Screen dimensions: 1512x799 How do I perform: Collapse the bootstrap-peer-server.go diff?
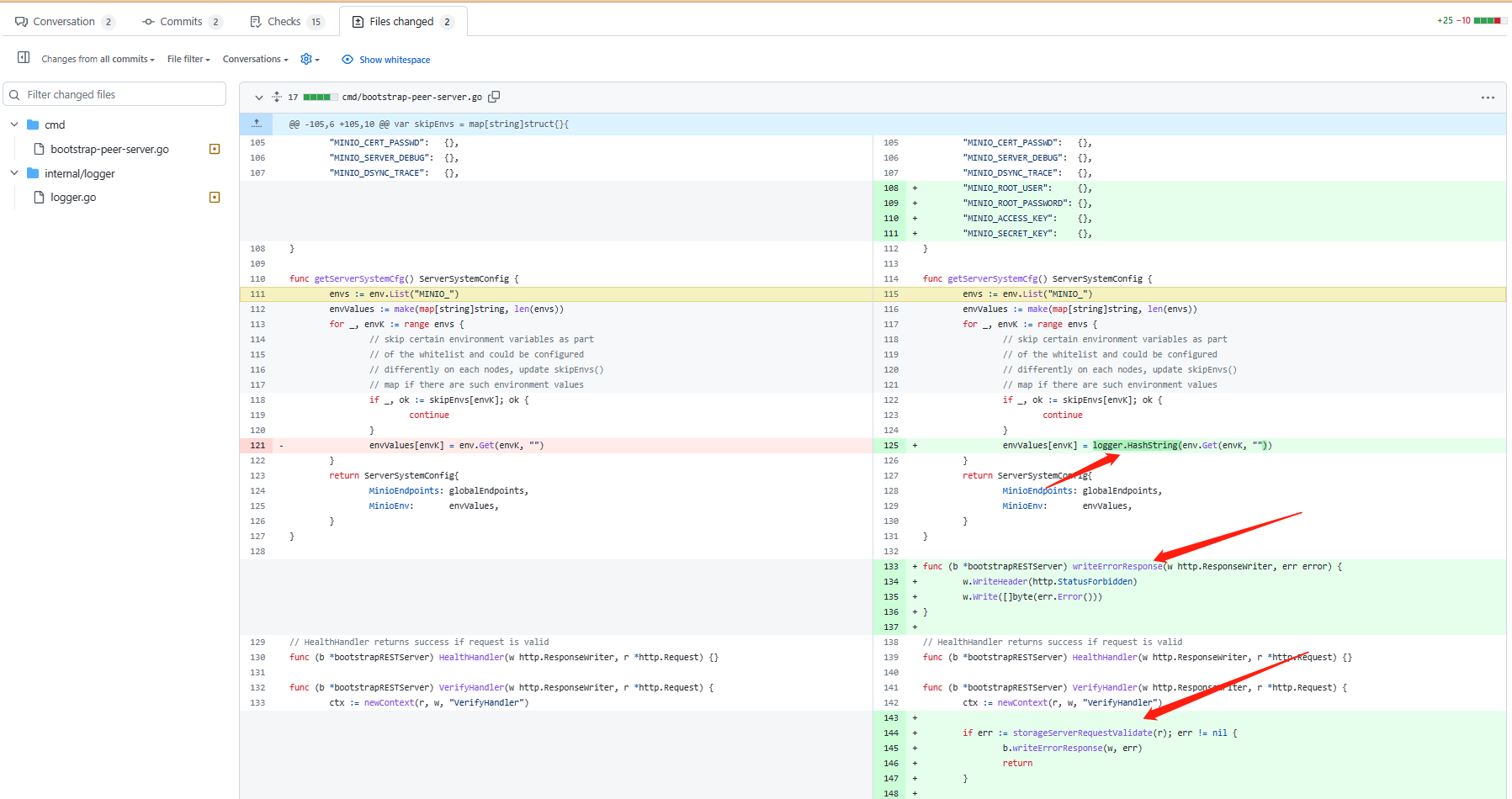pos(259,98)
